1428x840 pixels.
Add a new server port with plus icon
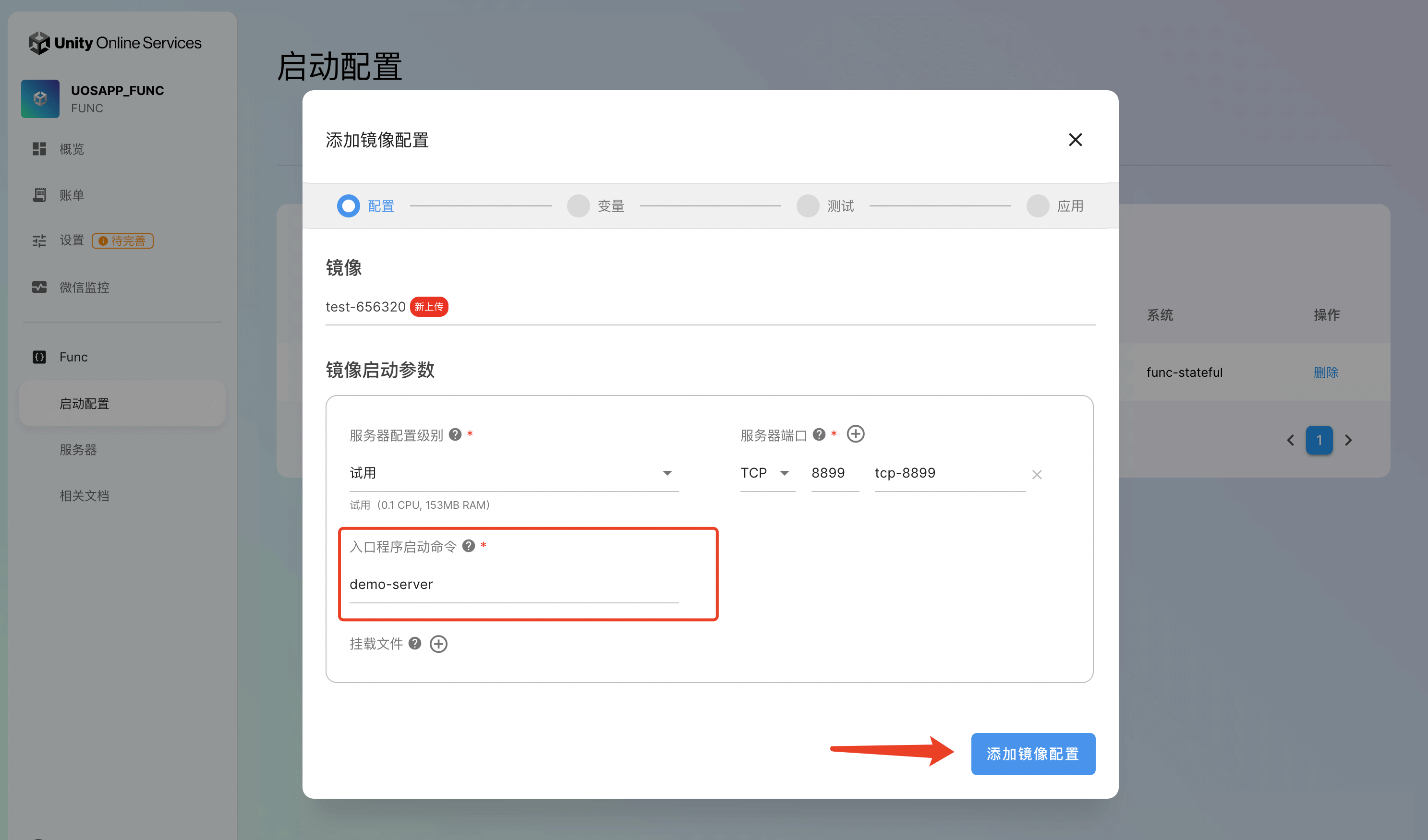[855, 434]
